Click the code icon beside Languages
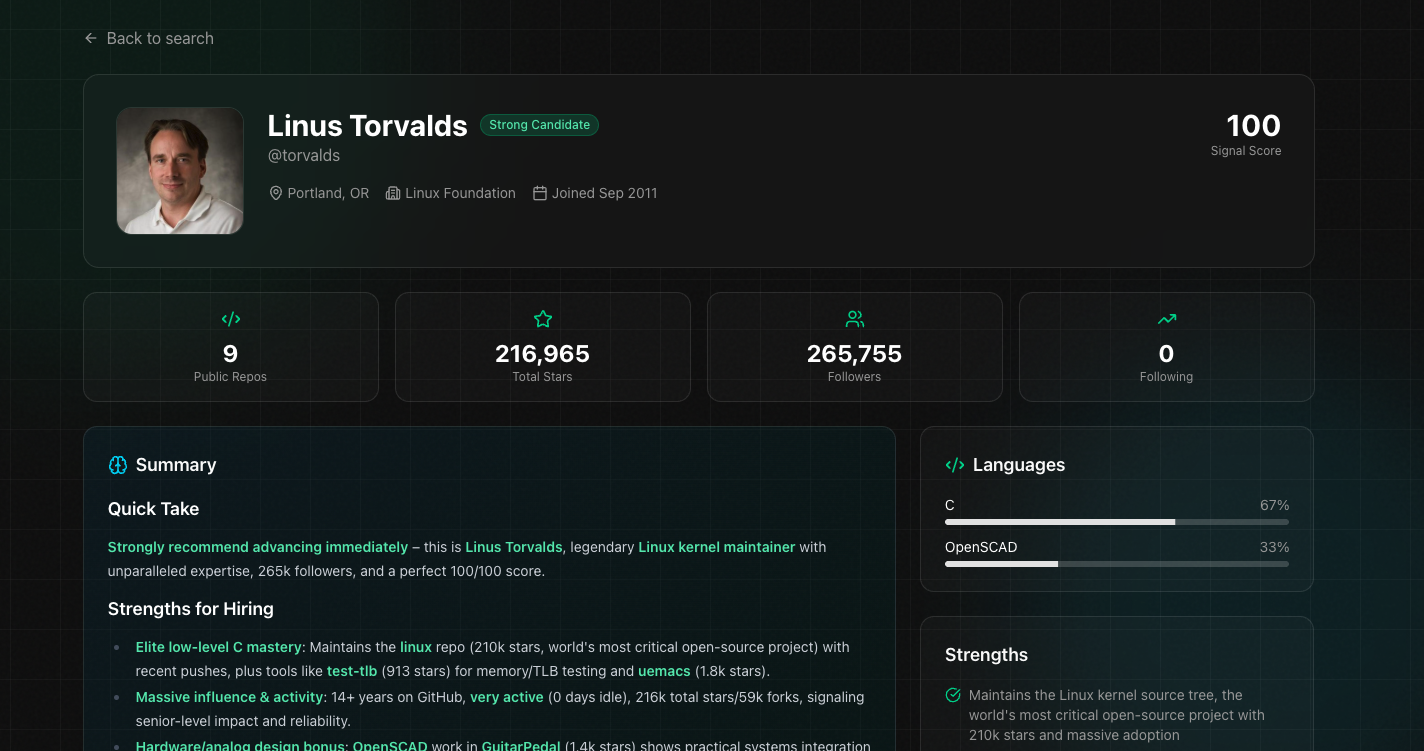This screenshot has height=751, width=1424. click(955, 464)
